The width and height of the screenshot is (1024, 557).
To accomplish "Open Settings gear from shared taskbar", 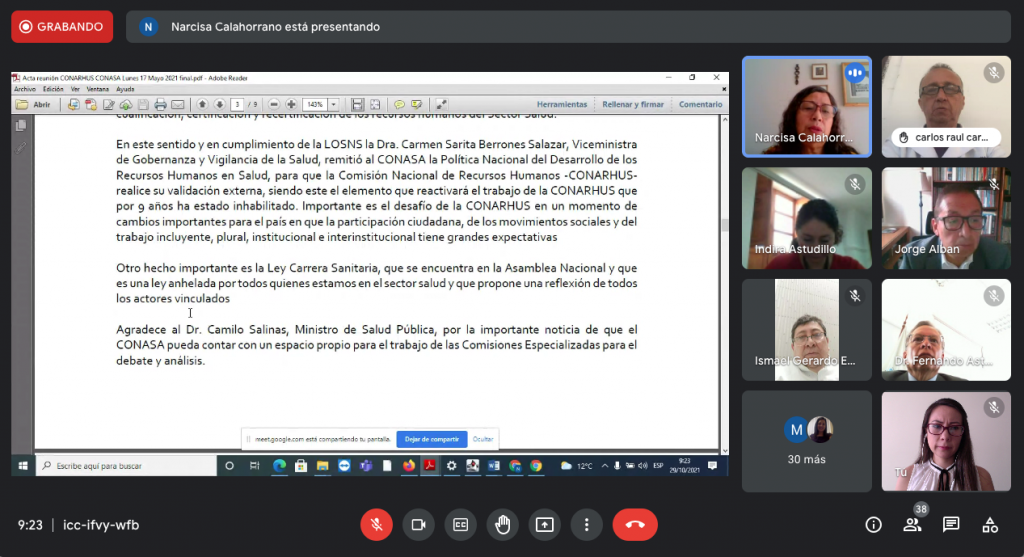I will [451, 466].
